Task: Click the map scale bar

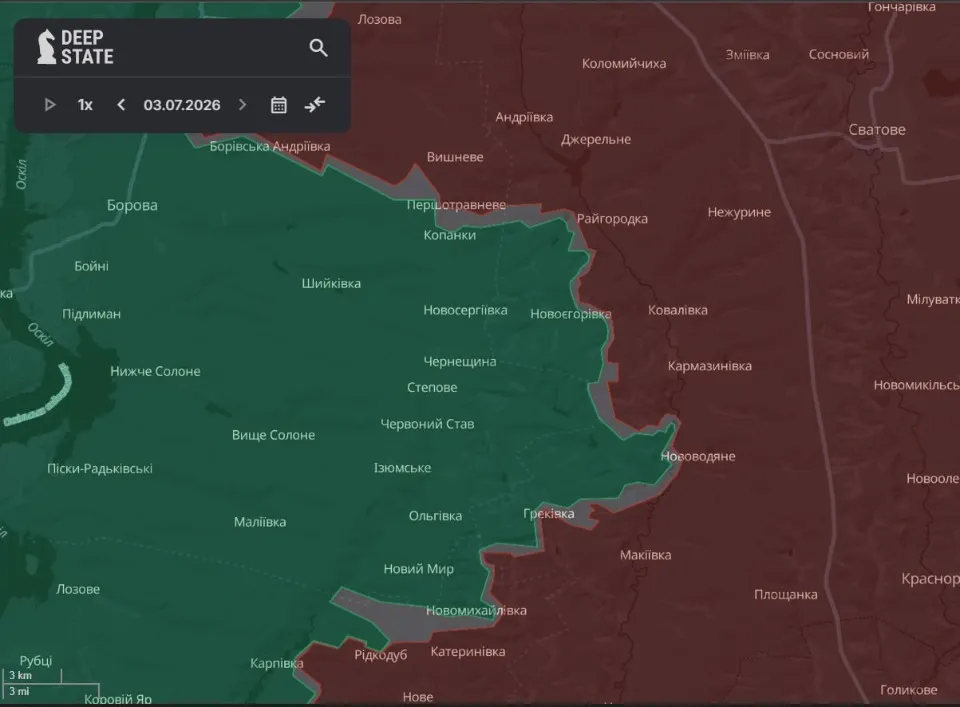Action: pos(50,683)
